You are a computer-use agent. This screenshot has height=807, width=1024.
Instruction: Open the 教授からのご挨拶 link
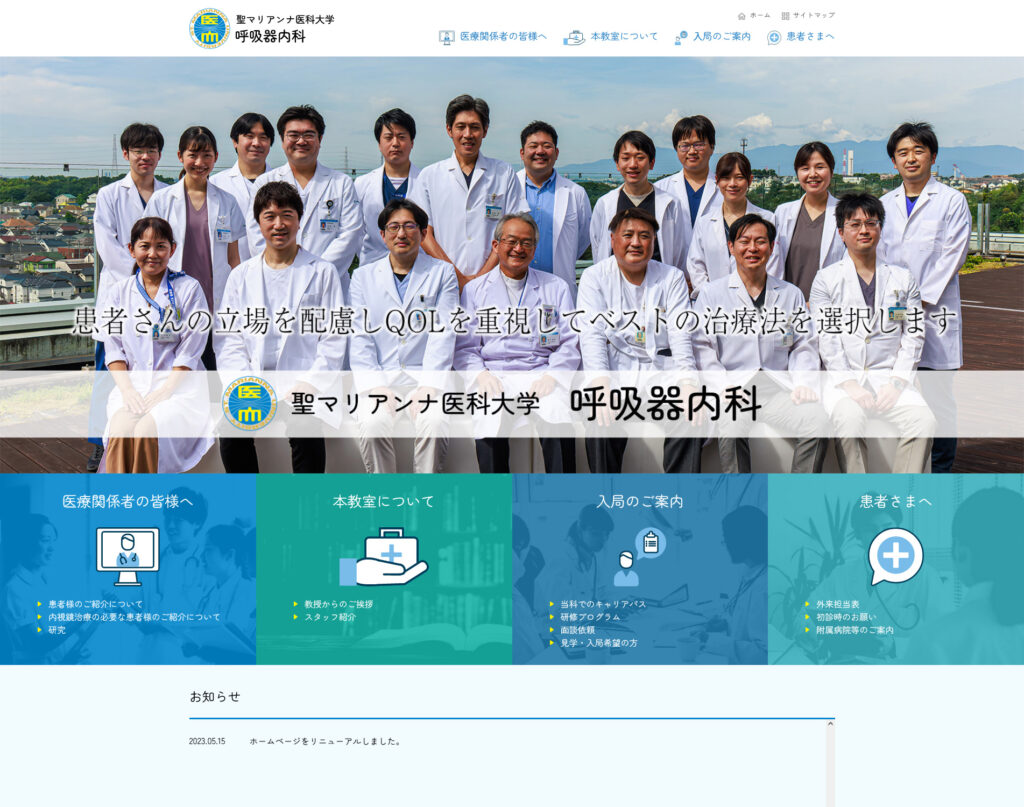point(338,604)
